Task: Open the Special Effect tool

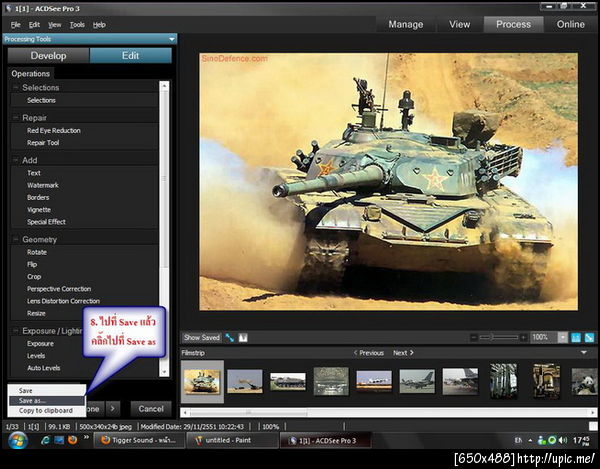Action: (46, 222)
